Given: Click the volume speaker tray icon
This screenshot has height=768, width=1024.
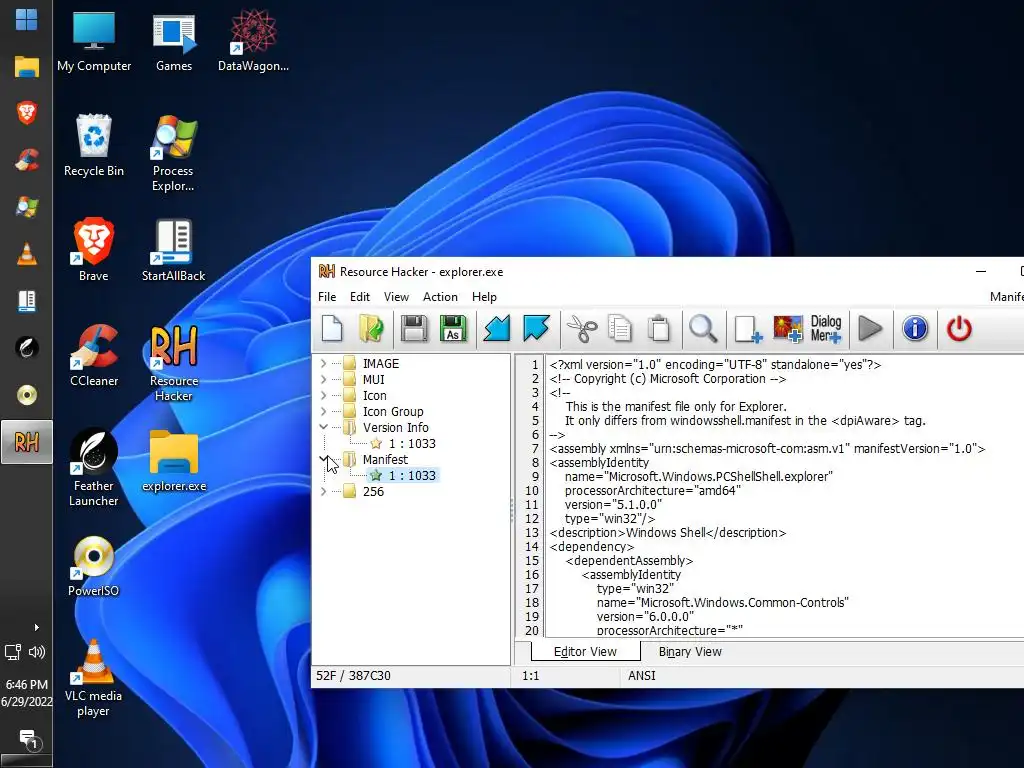Looking at the screenshot, I should pos(37,652).
